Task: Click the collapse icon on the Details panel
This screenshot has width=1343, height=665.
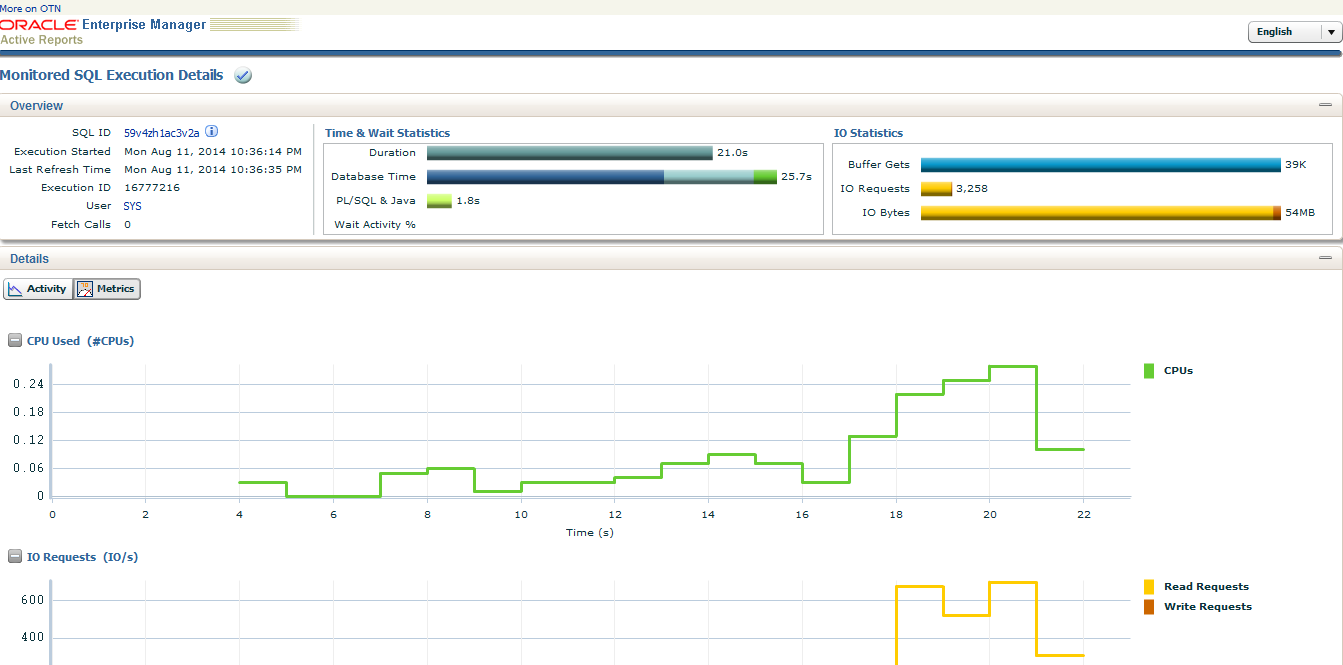Action: tap(1327, 257)
